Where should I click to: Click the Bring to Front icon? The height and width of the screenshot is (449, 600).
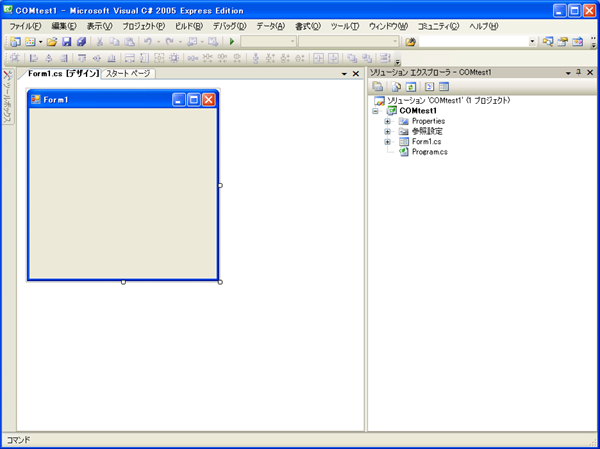click(352, 58)
